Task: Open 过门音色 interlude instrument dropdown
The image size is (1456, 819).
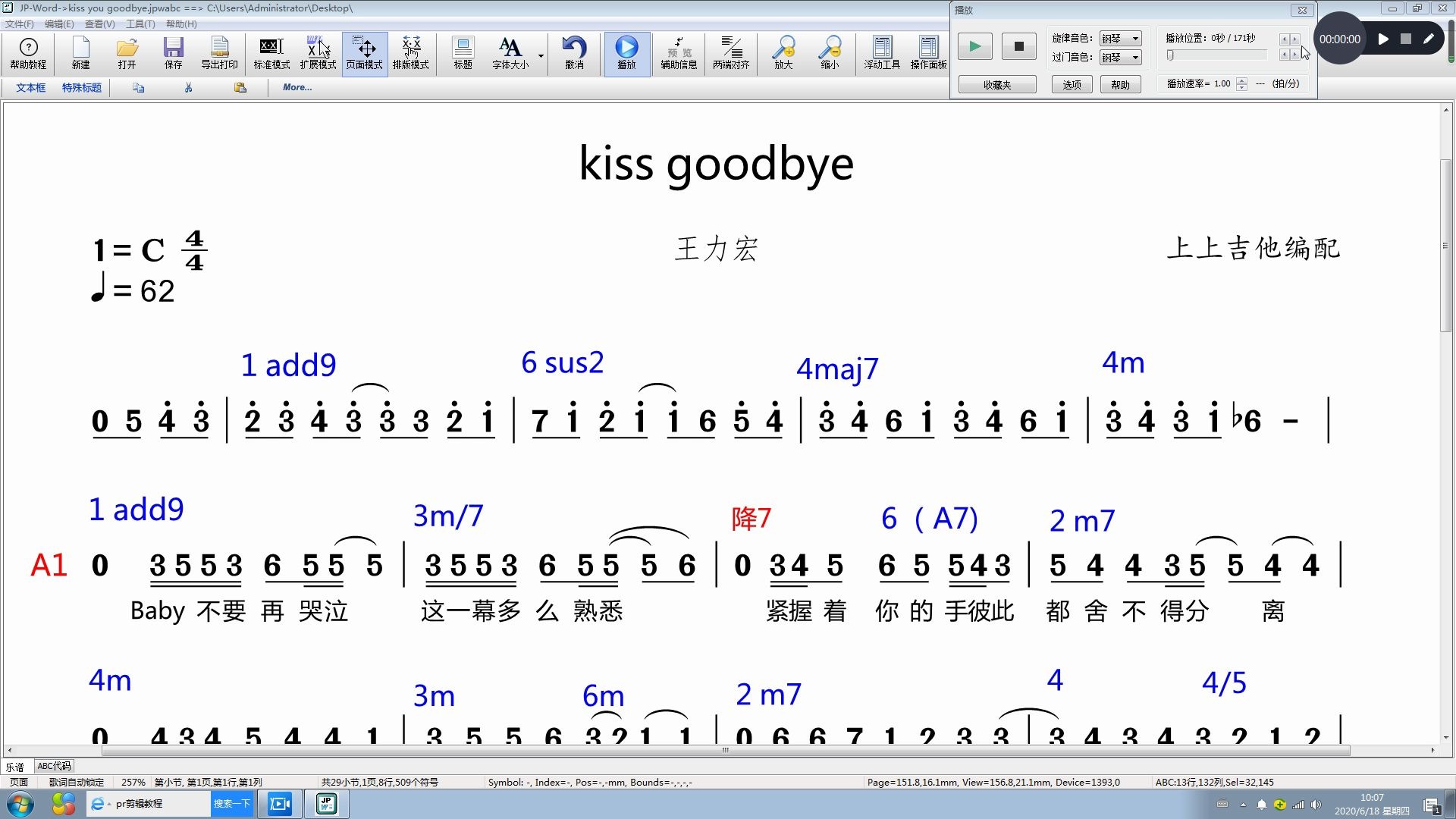Action: [1120, 57]
